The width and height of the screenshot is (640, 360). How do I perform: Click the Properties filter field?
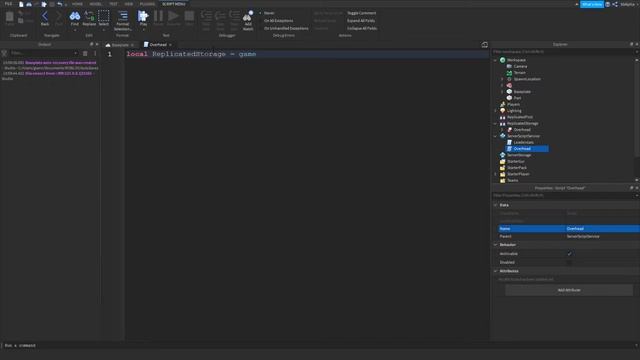click(x=563, y=196)
